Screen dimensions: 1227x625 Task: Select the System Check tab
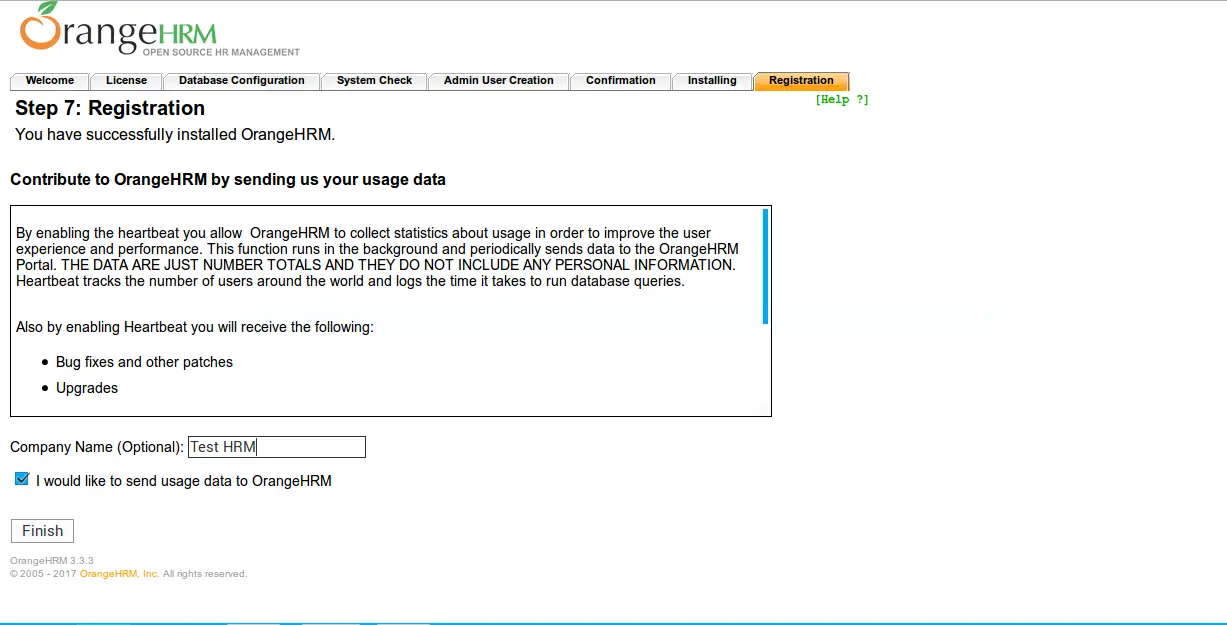tap(375, 81)
